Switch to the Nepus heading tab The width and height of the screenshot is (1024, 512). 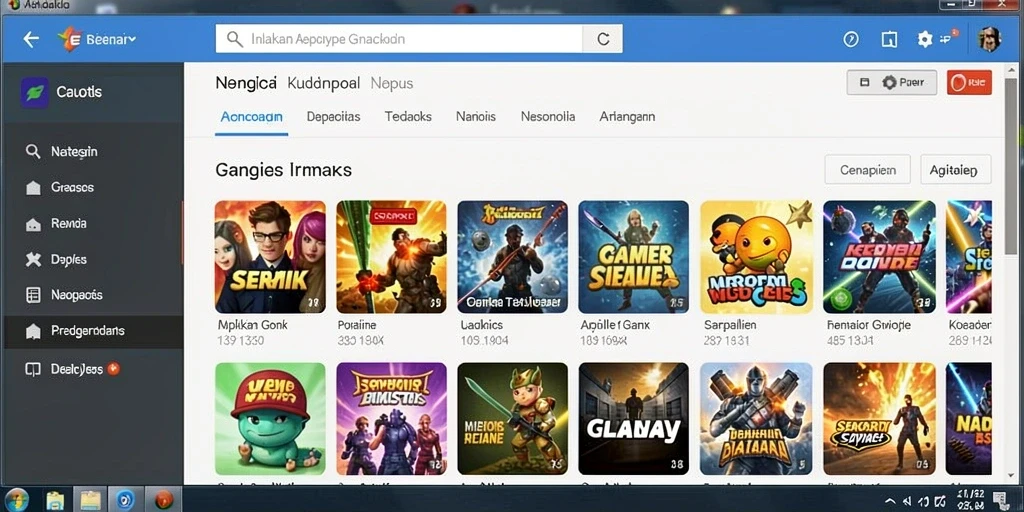tap(392, 83)
